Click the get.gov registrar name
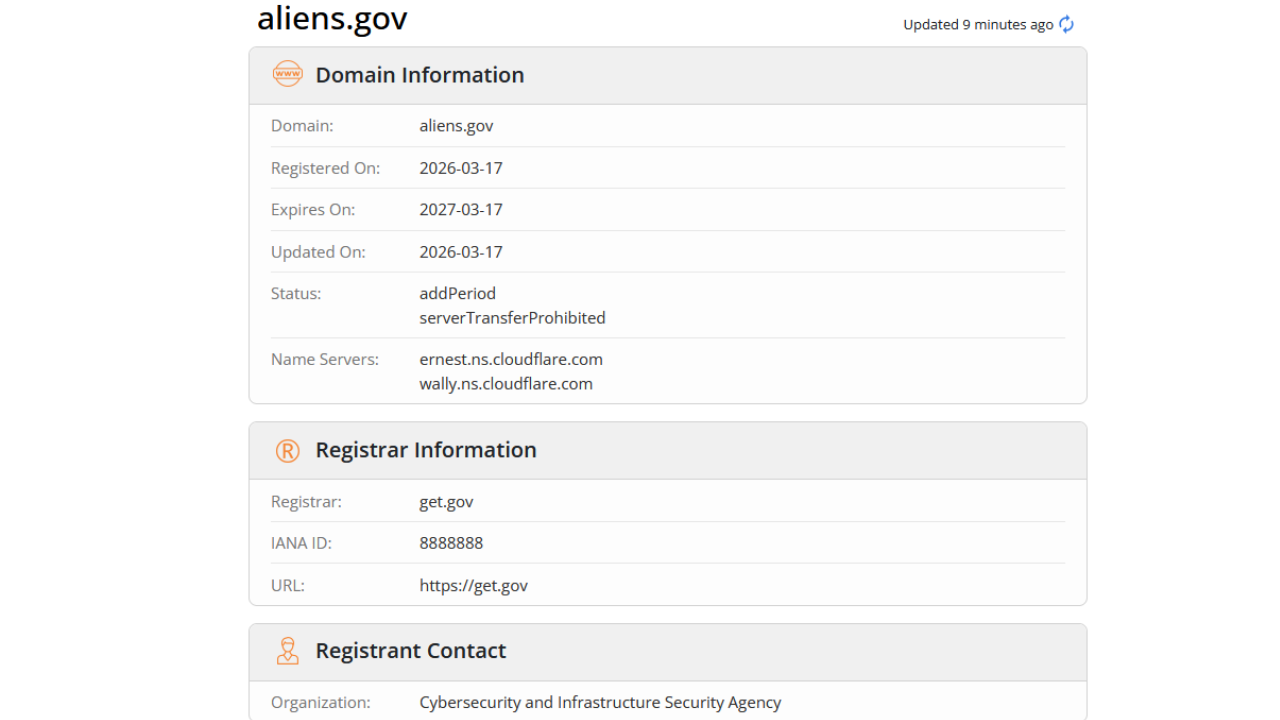Screen dimensions: 1280x720 tap(445, 501)
